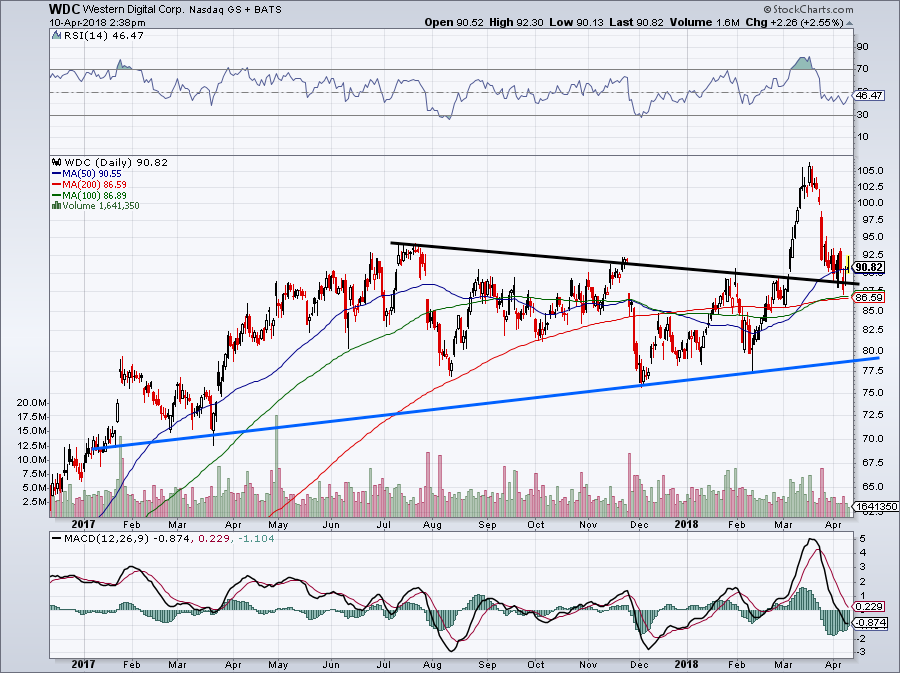Click the WDC (Daily) 90.82 legend entry
Image resolution: width=900 pixels, height=673 pixels.
tap(116, 162)
